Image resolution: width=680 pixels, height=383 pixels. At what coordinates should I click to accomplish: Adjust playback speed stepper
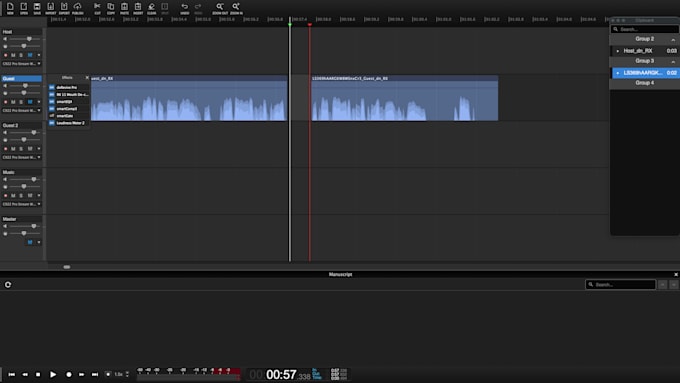[x=127, y=374]
